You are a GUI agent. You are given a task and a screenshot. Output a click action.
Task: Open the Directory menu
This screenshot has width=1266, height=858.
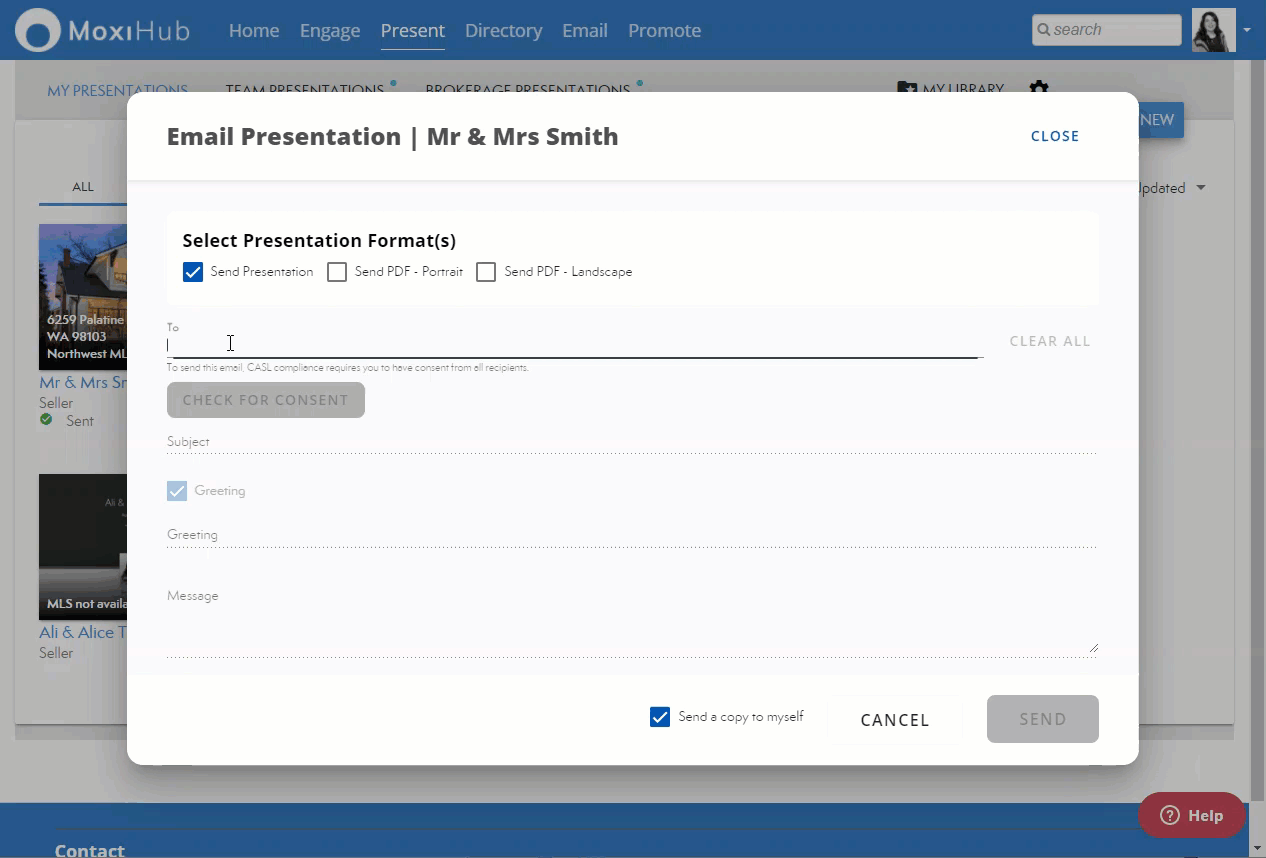pyautogui.click(x=503, y=30)
